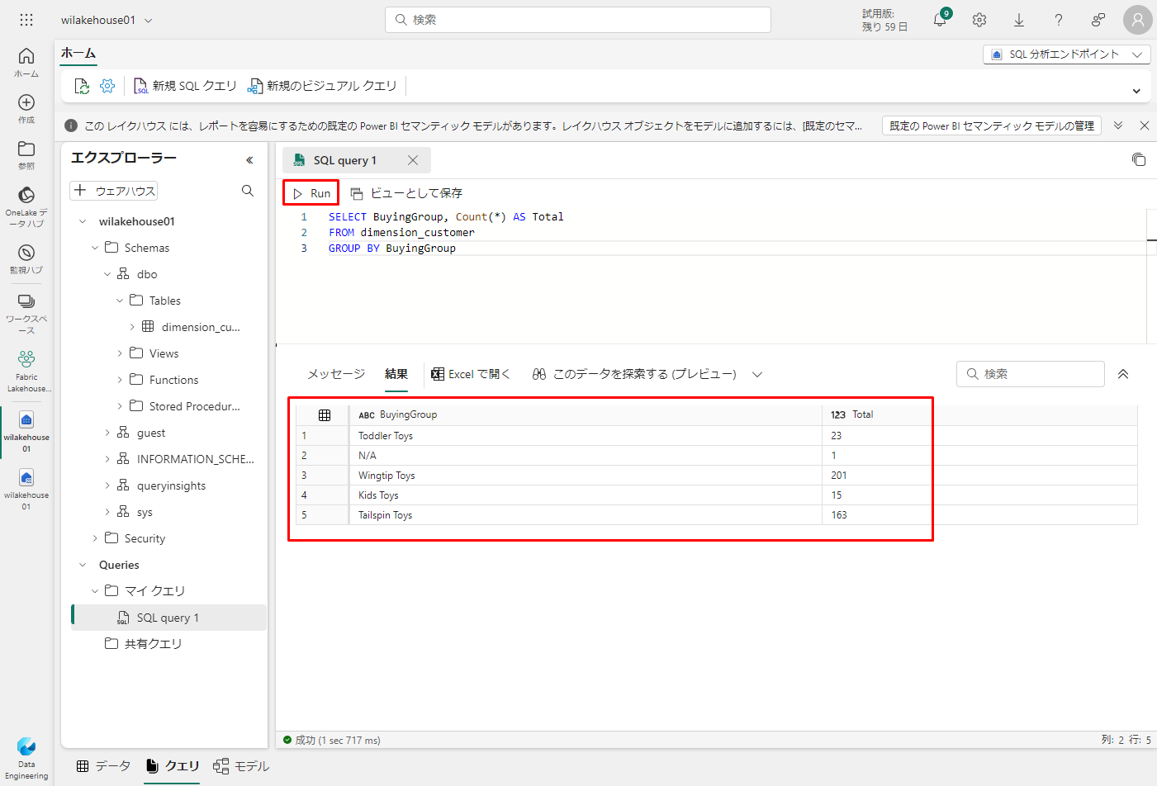The image size is (1157, 786).
Task: Click the top 検索 search box
Action: [578, 20]
